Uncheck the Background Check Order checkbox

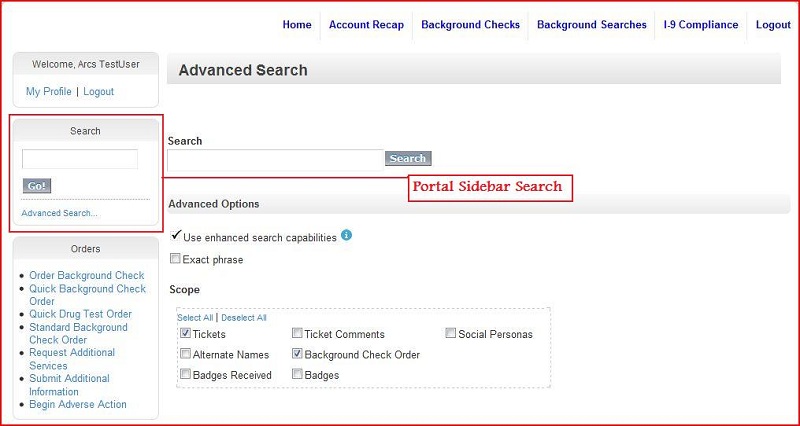[x=297, y=354]
